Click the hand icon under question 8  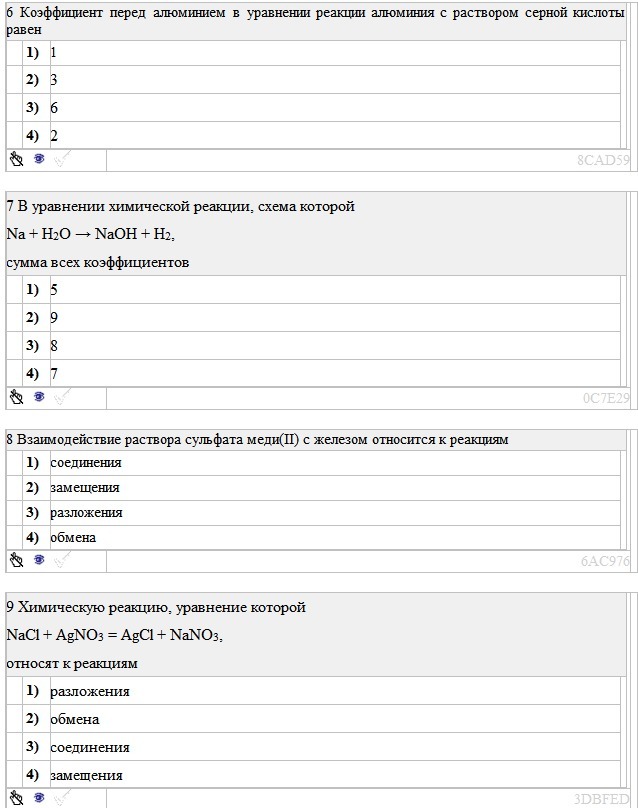17,560
